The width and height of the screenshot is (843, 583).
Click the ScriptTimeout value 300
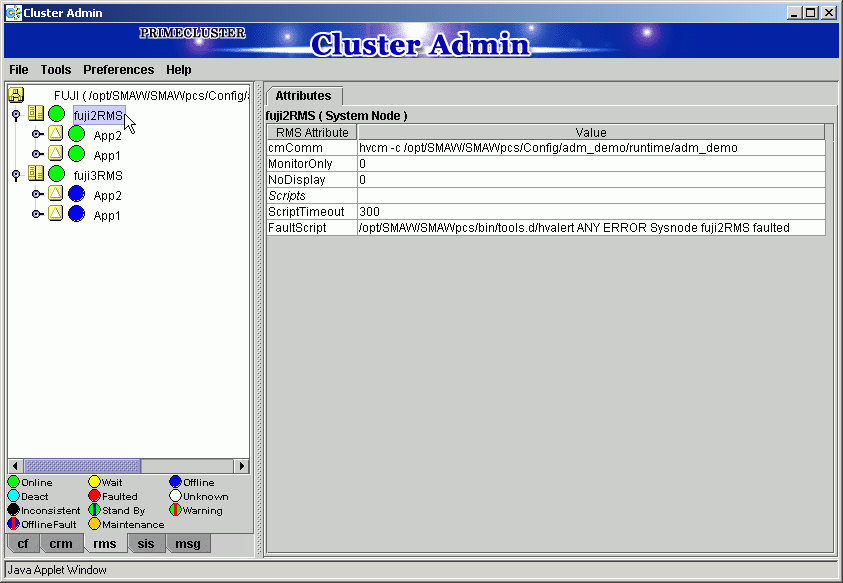pyautogui.click(x=591, y=212)
